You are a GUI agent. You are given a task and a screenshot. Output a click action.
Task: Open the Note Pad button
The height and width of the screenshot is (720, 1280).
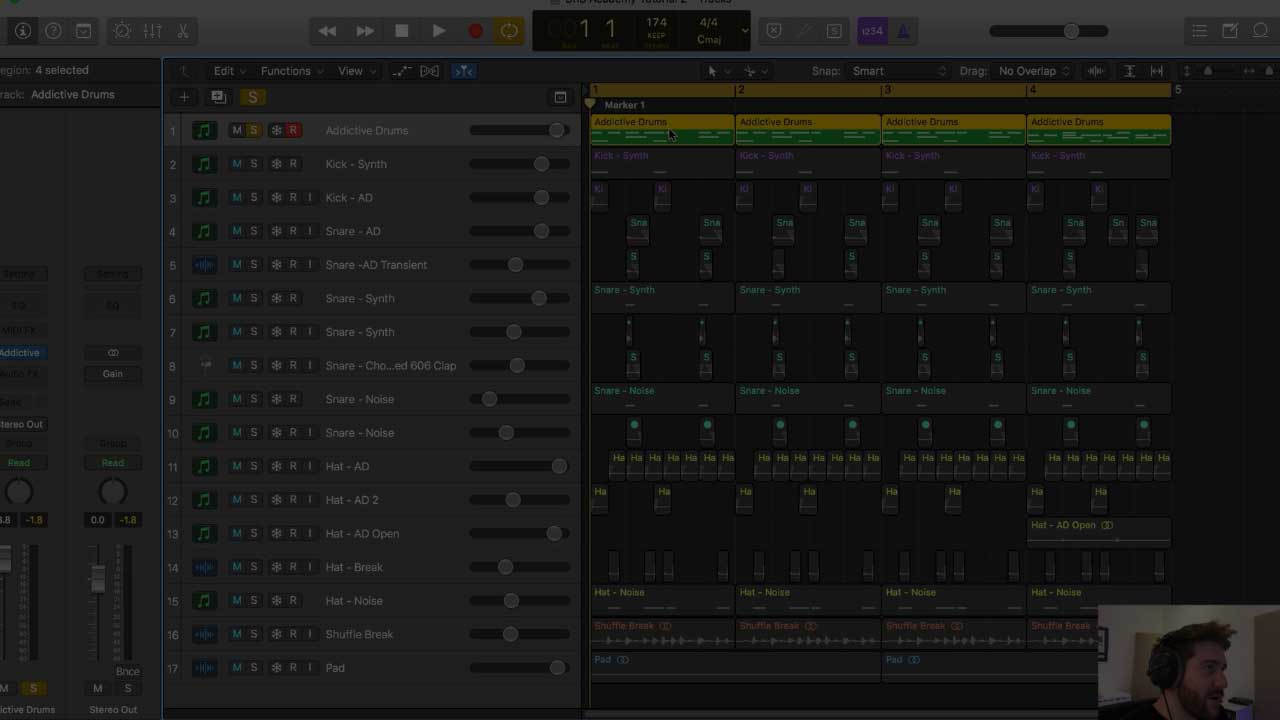1230,31
